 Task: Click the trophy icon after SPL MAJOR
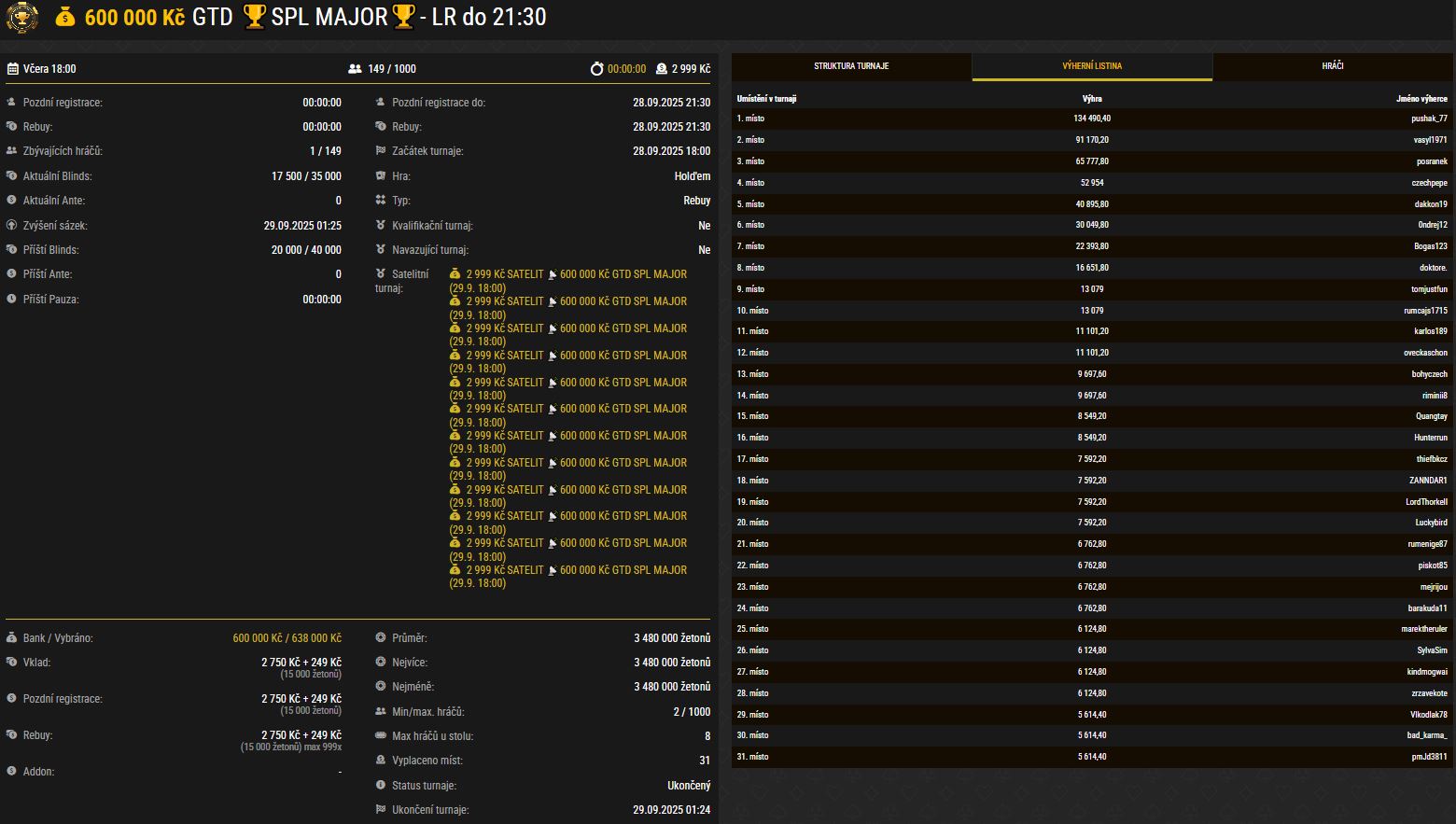coord(403,17)
